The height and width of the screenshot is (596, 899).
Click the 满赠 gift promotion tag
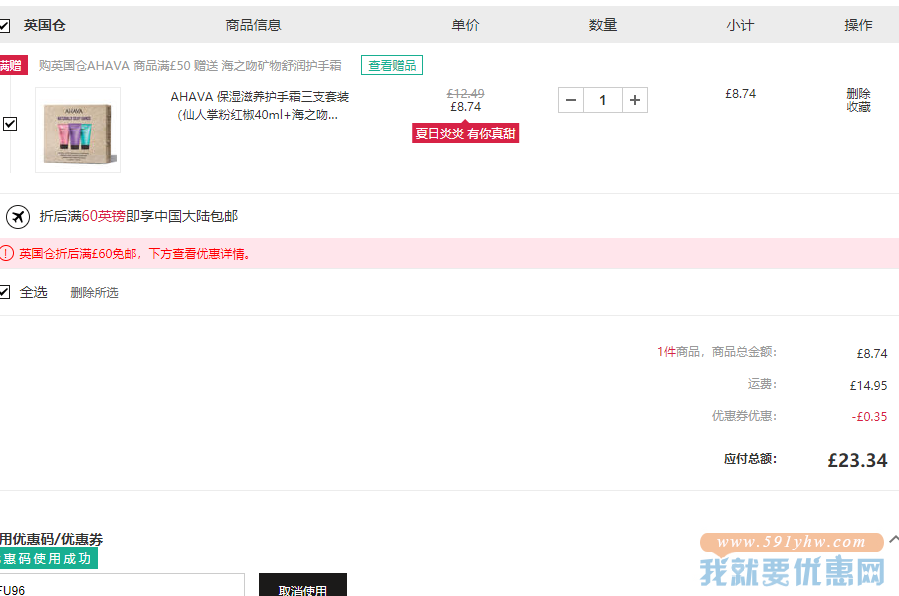point(13,65)
